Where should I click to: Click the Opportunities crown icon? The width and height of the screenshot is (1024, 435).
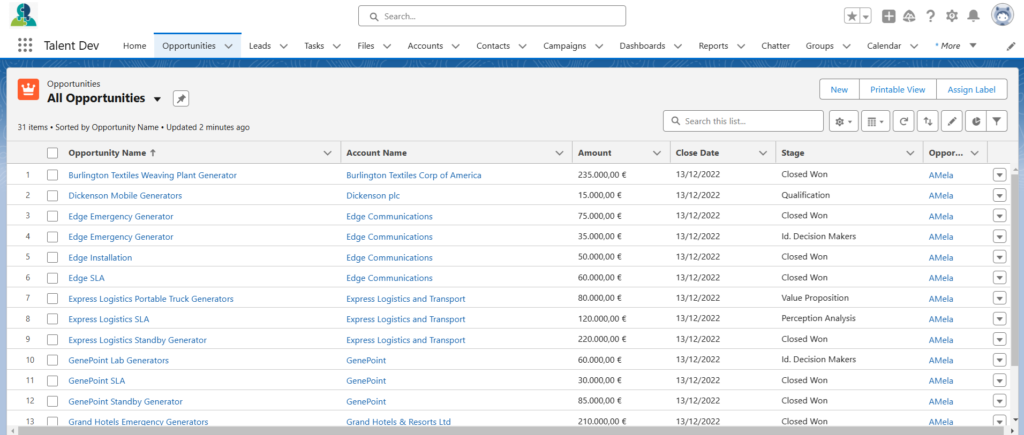tap(29, 89)
